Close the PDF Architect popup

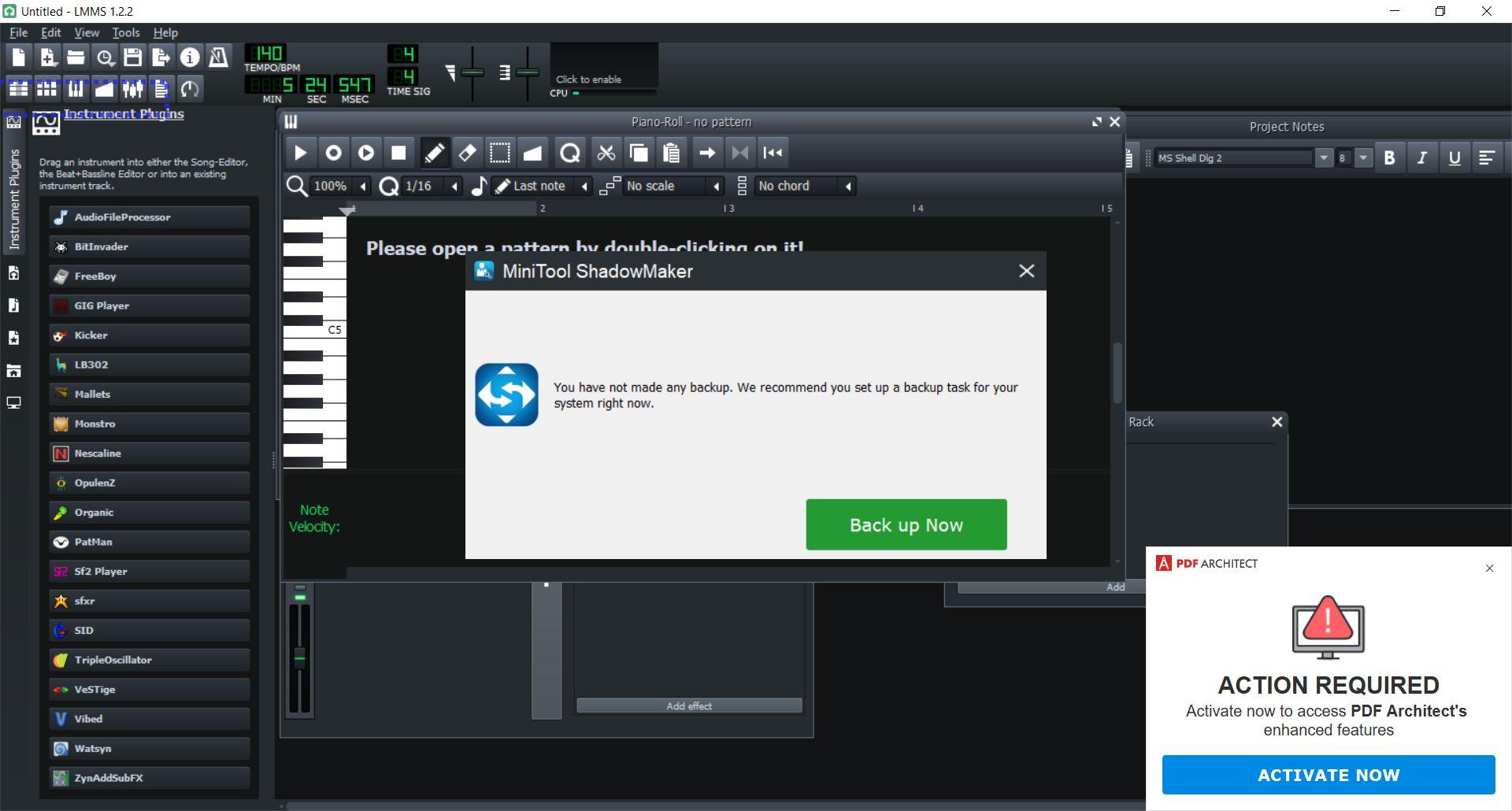click(x=1489, y=568)
